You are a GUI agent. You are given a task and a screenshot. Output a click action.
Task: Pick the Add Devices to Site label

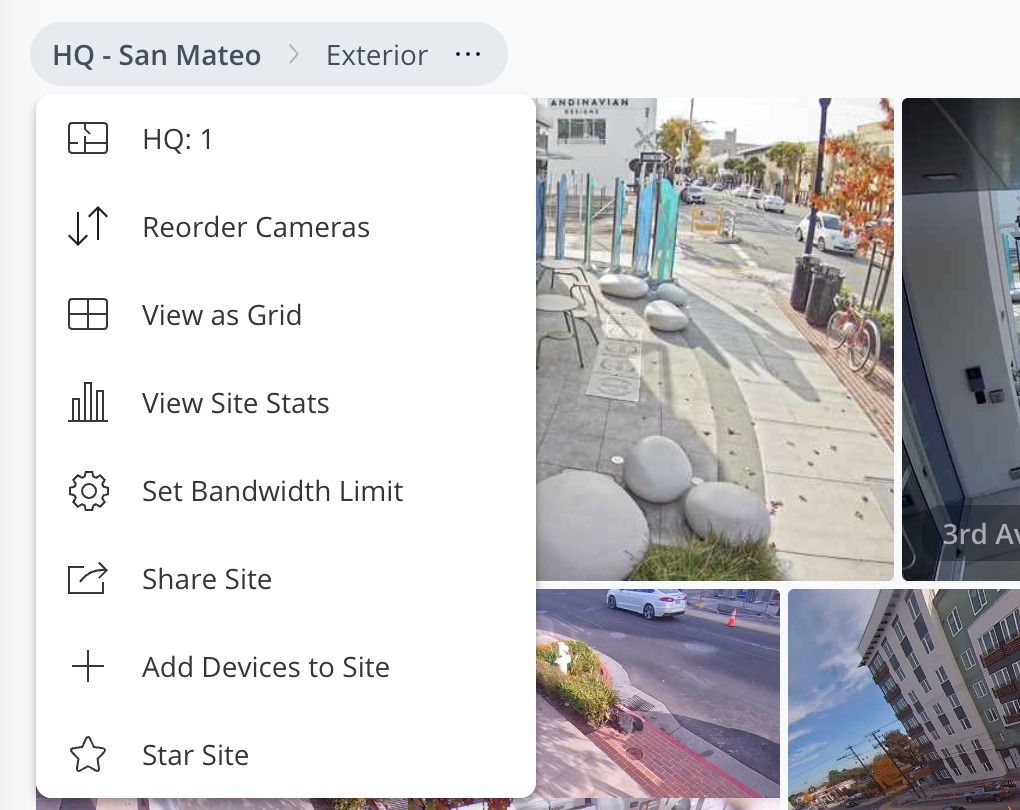[x=266, y=667]
